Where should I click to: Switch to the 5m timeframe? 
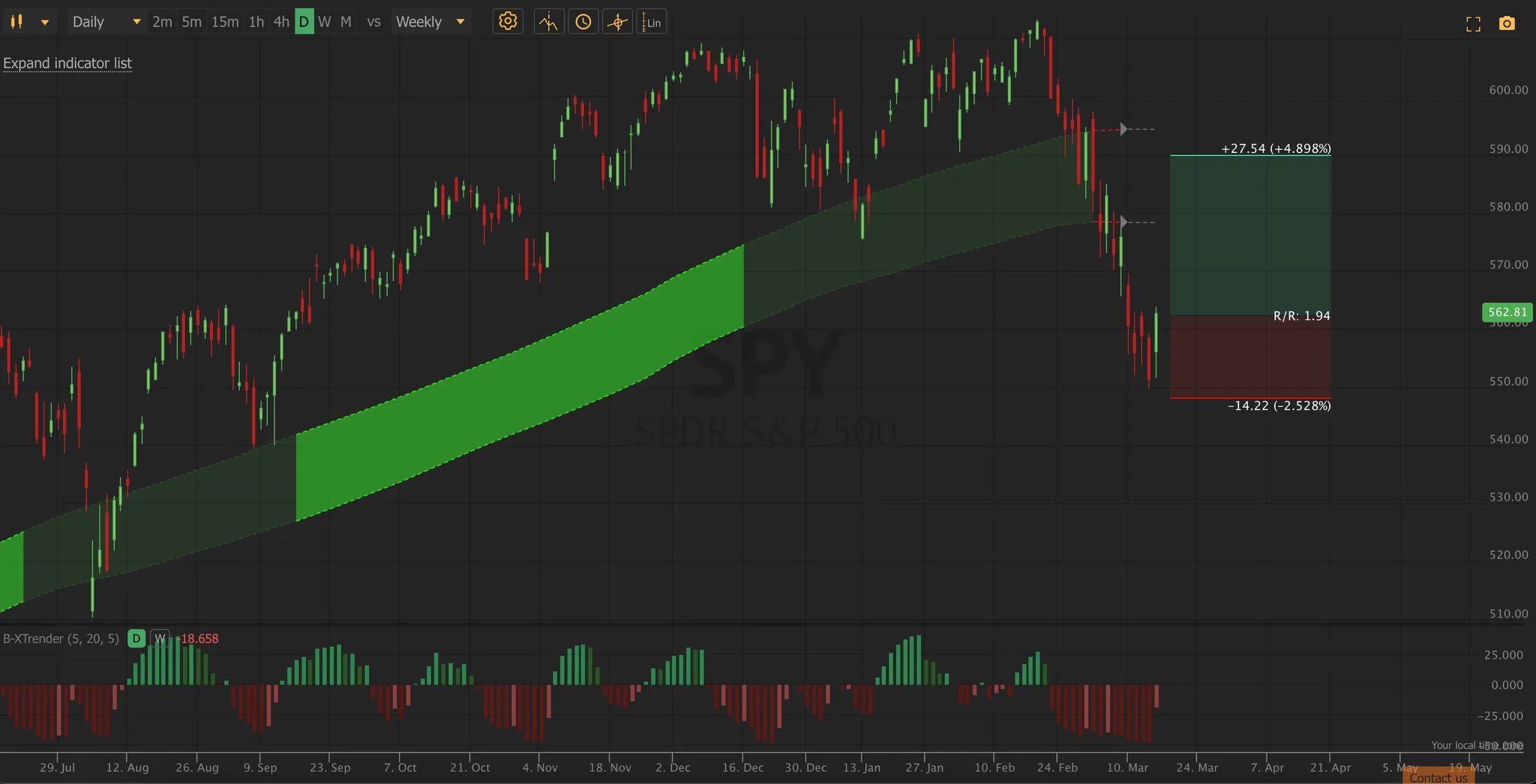click(191, 22)
